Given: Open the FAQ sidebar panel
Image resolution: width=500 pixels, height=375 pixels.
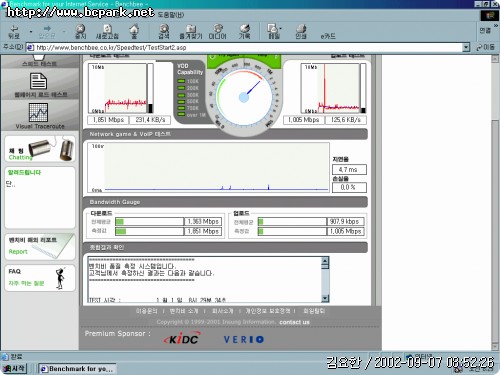Looking at the screenshot, I should 40,278.
